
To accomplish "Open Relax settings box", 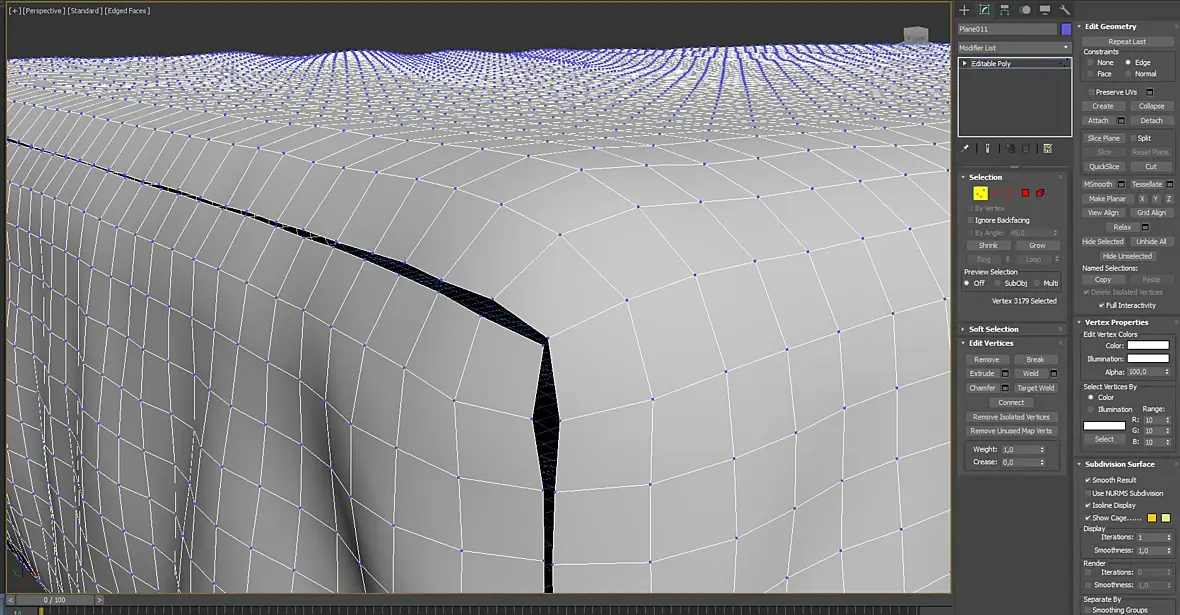I will pos(1145,227).
